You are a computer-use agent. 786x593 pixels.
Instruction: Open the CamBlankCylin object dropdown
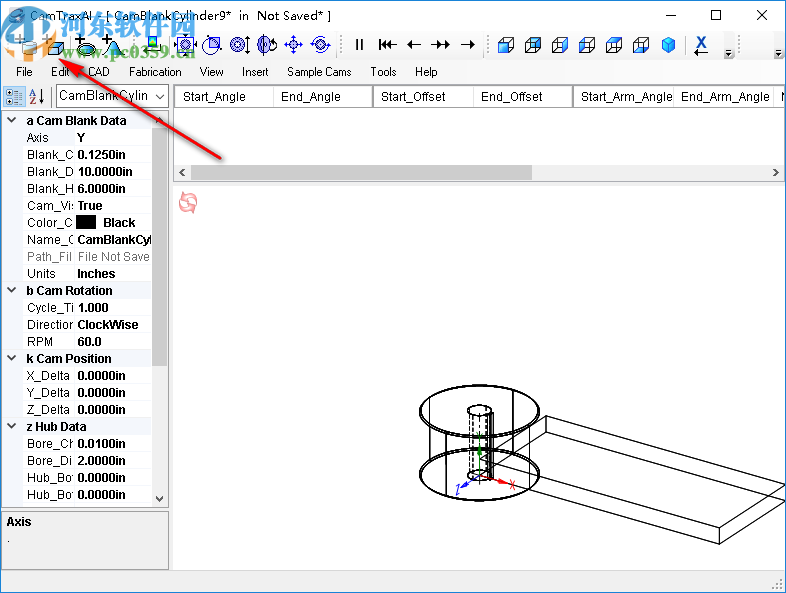click(x=157, y=96)
